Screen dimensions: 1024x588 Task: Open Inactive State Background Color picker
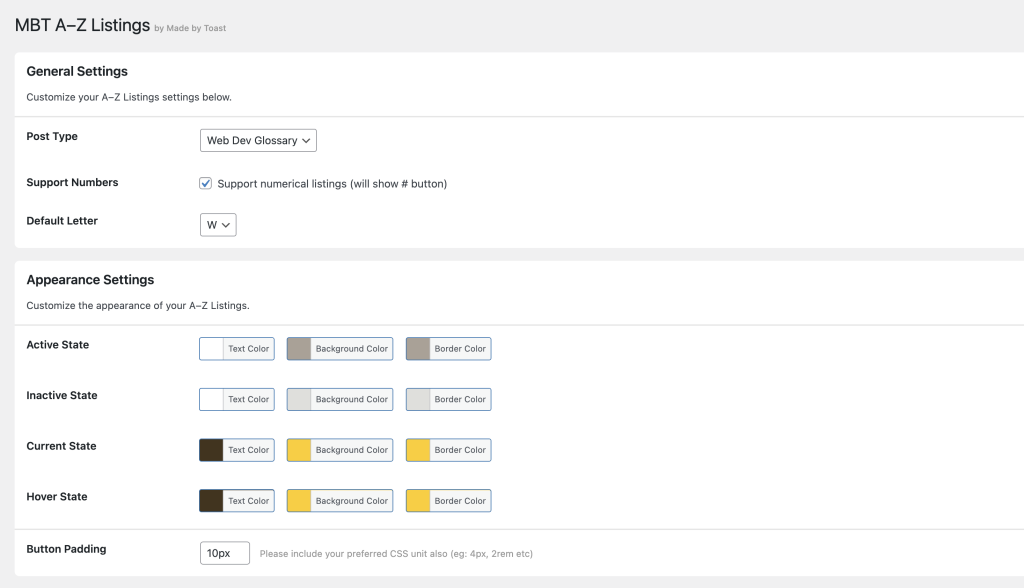tap(340, 400)
